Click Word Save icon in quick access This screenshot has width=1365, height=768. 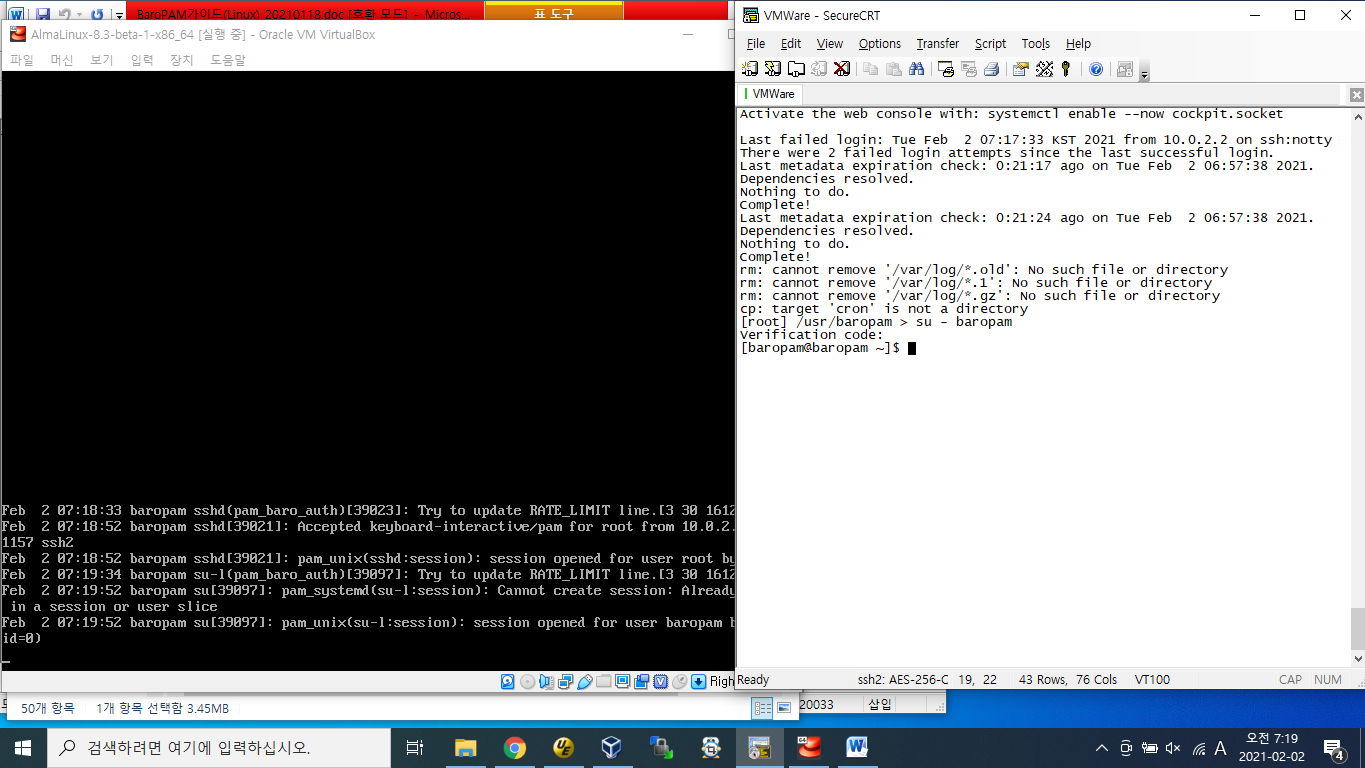[x=43, y=15]
